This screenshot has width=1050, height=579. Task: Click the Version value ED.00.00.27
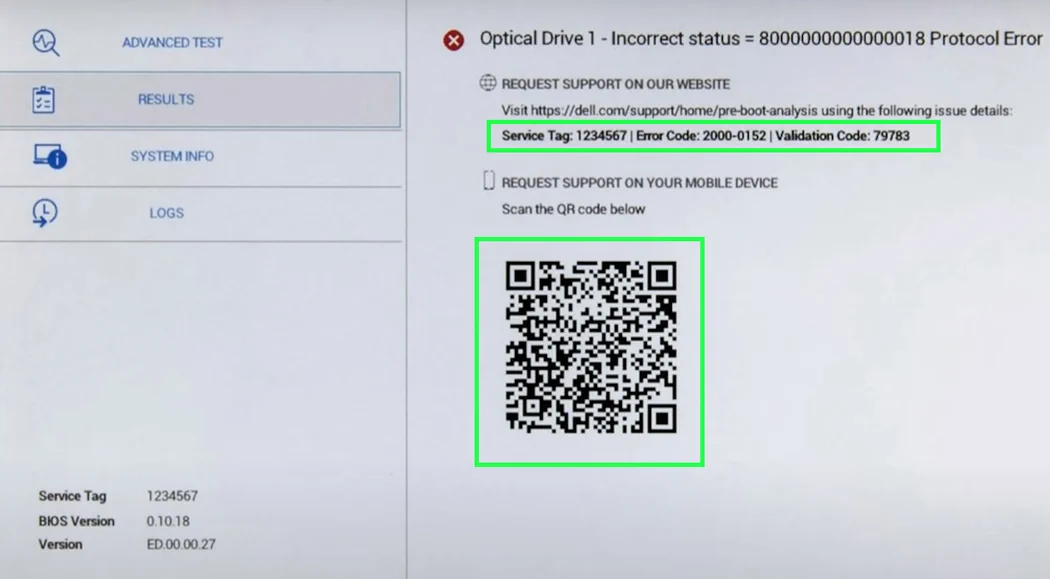point(181,544)
